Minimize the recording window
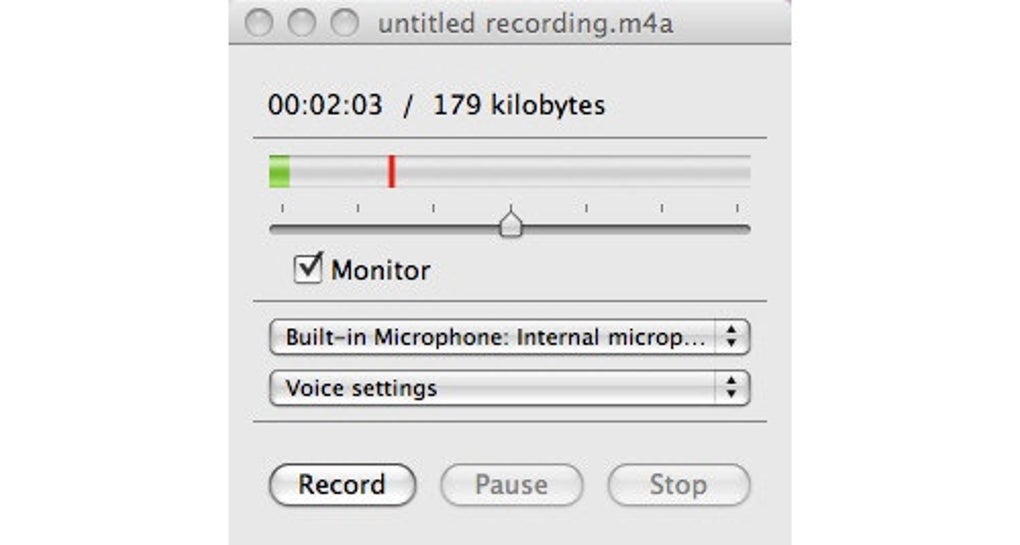 coord(302,23)
